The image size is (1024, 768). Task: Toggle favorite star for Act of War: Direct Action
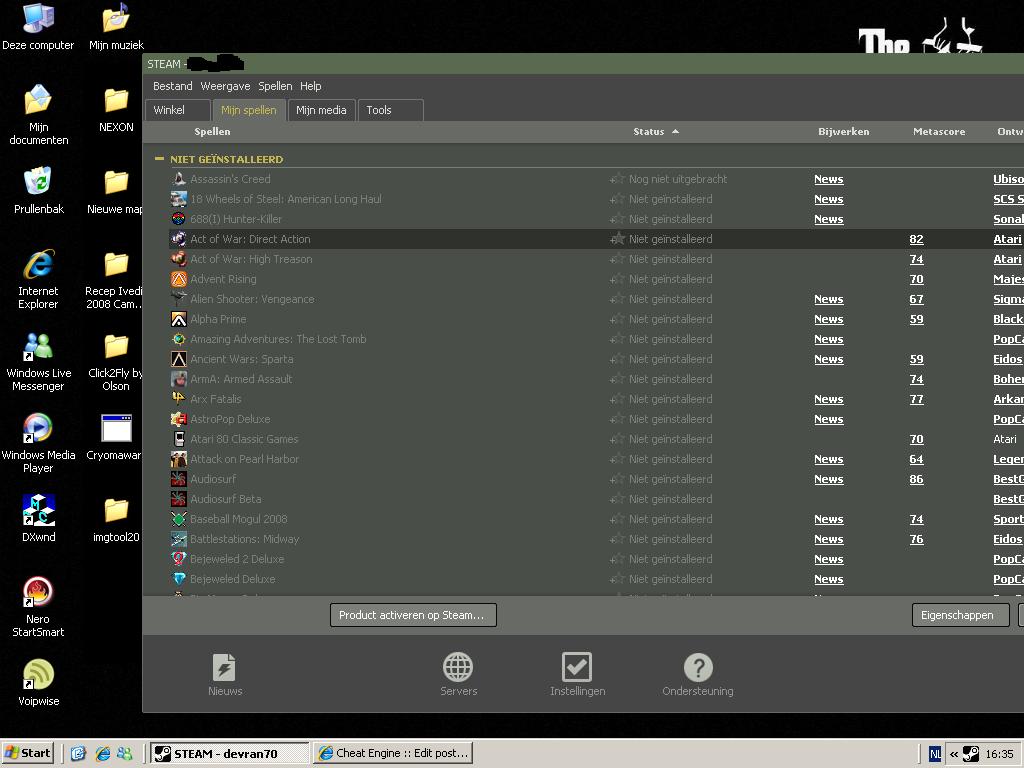point(617,239)
